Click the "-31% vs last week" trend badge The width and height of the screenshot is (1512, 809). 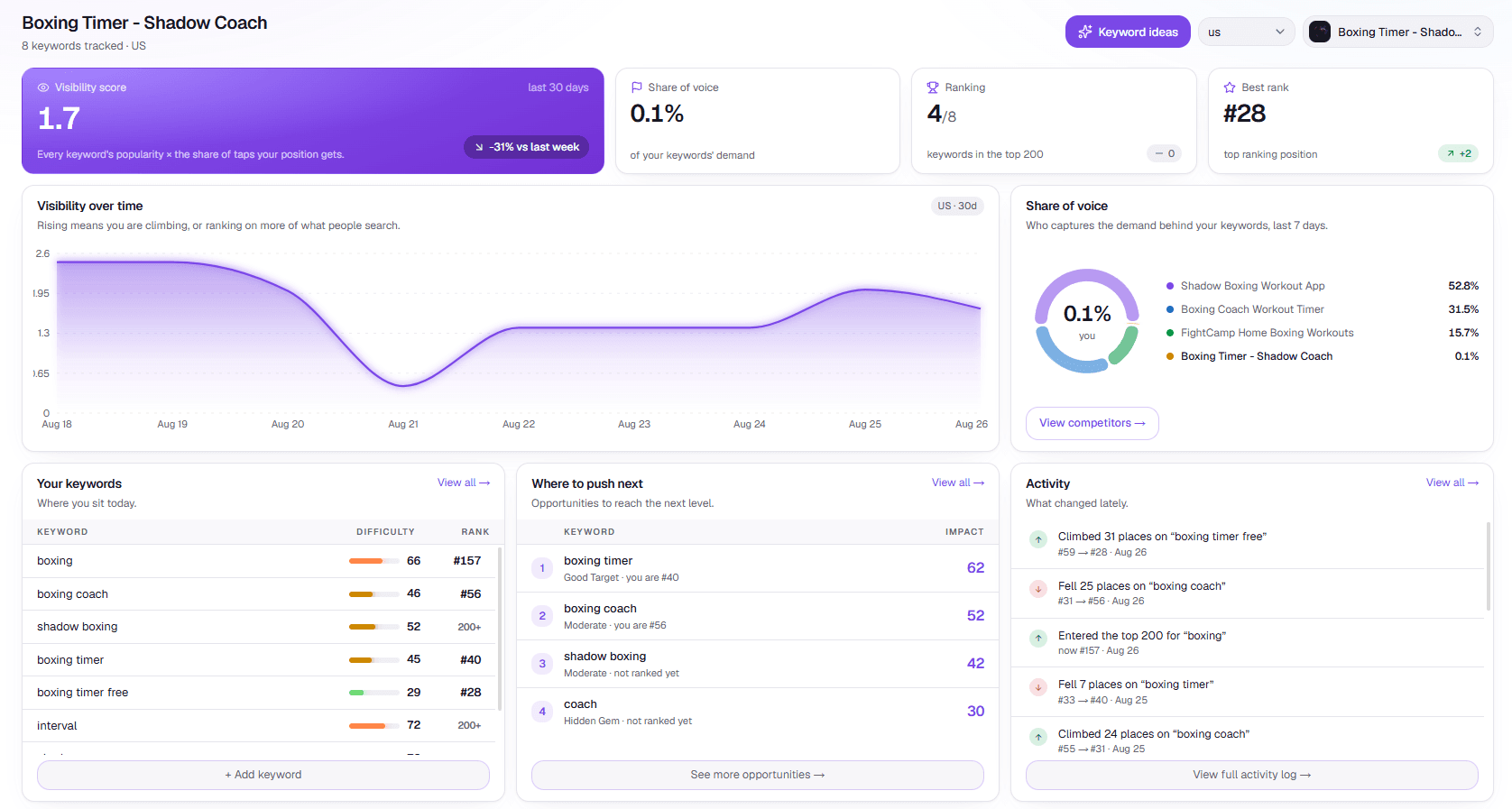coord(527,147)
